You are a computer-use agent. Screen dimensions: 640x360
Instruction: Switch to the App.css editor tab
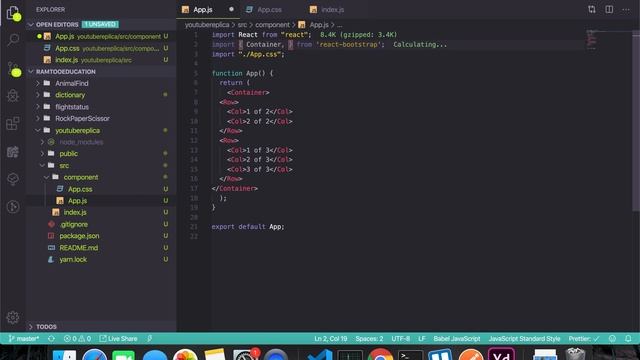[269, 9]
